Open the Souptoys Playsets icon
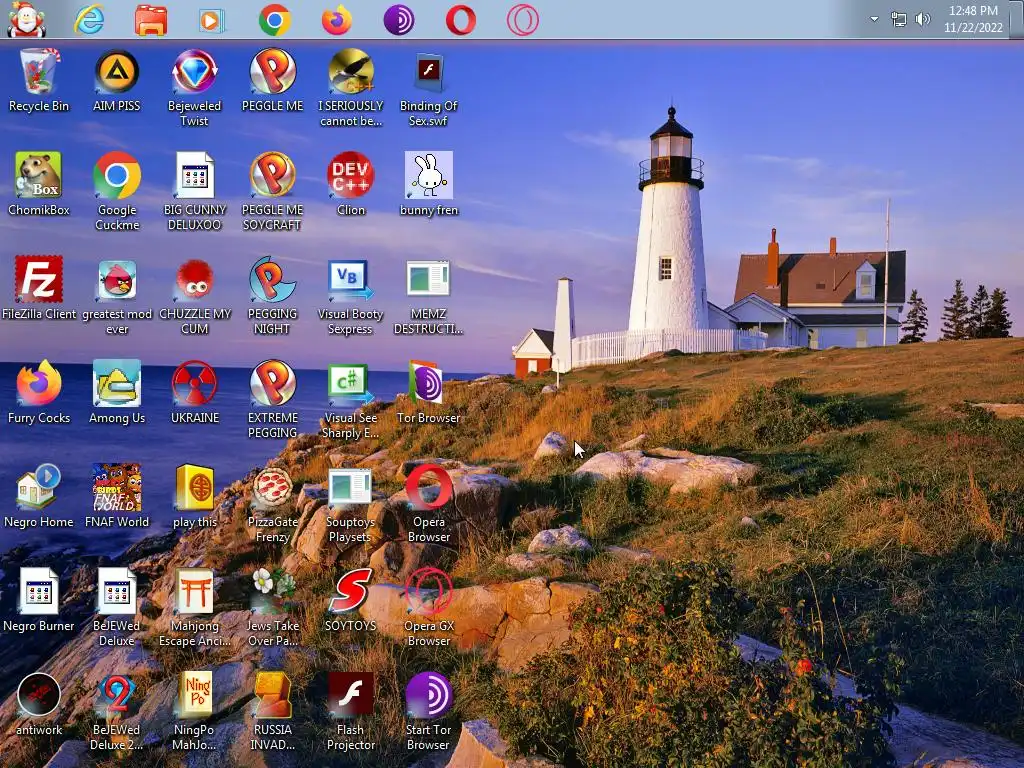The height and width of the screenshot is (768, 1024). (351, 504)
